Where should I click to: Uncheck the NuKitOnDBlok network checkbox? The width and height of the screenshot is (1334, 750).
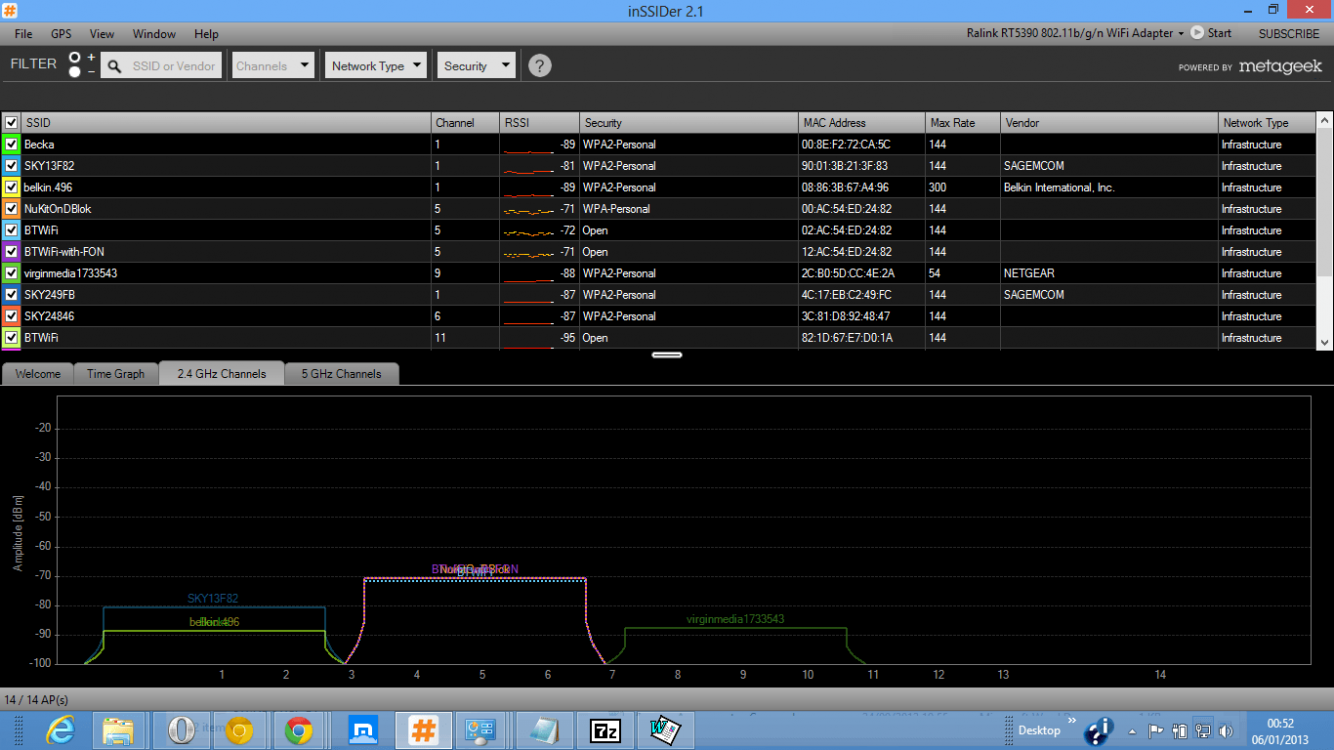[x=12, y=209]
